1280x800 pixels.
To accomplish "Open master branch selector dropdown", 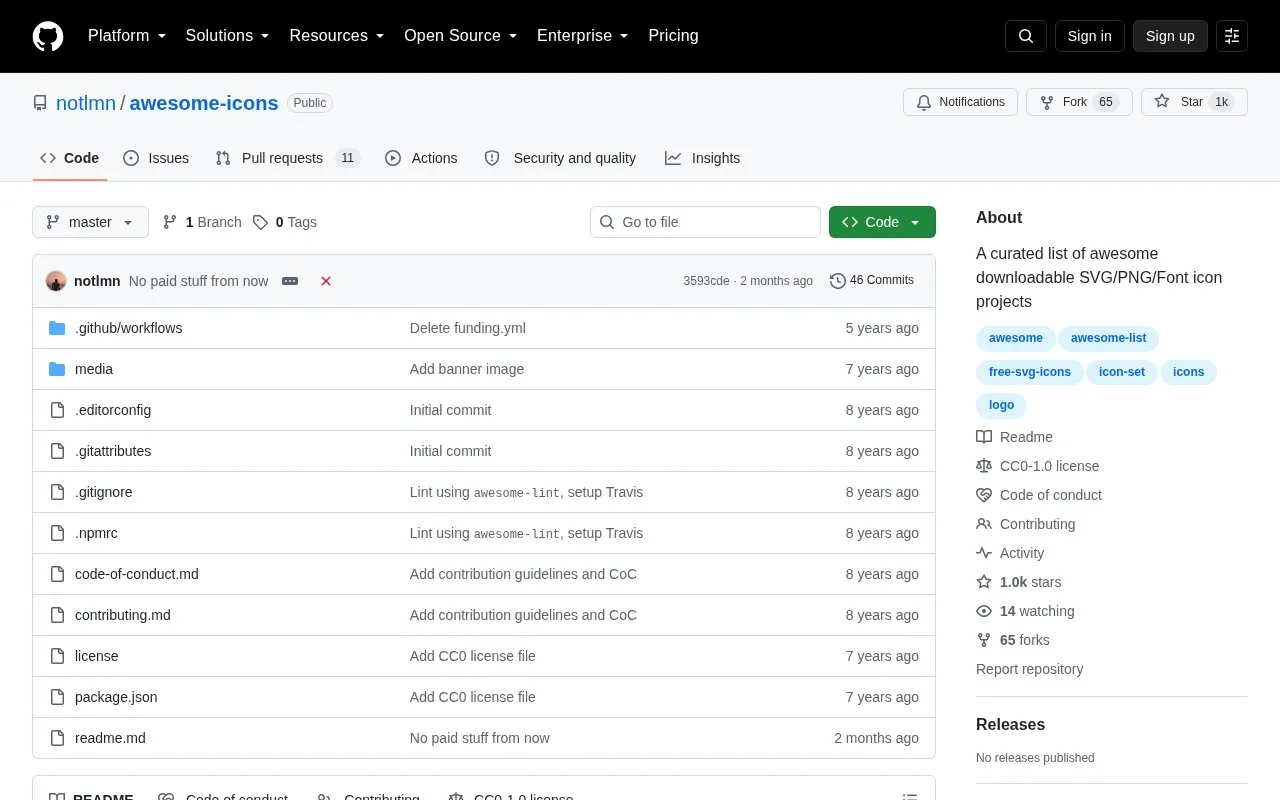I will pos(90,222).
